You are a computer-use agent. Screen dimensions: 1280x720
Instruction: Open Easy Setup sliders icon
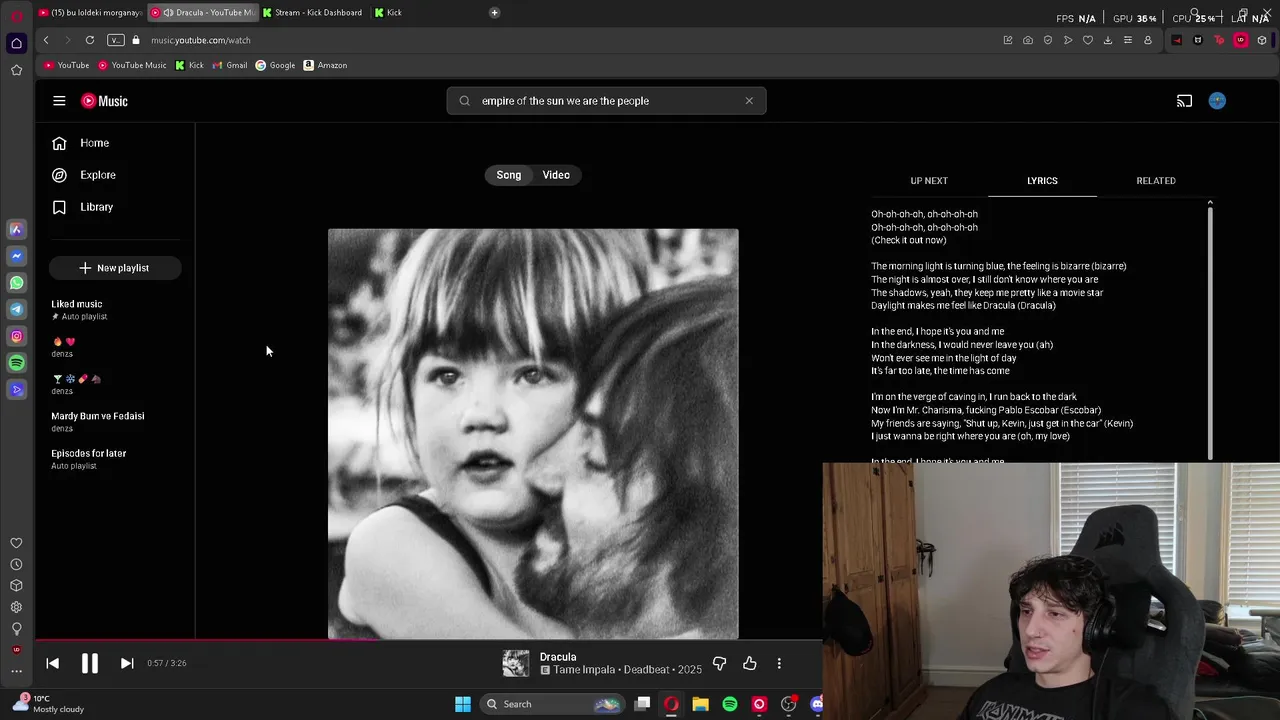pos(1128,40)
